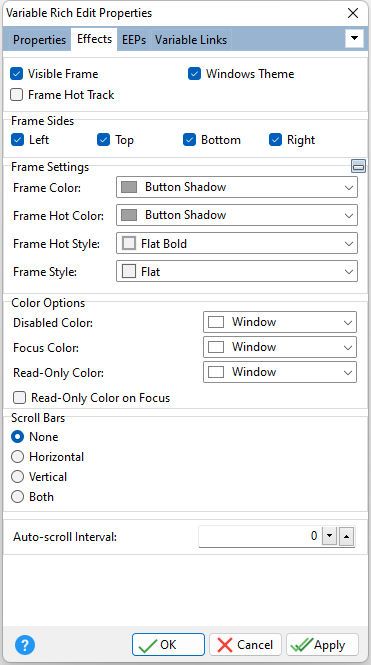Screen dimensions: 371x665
Task: Expand the Frame Style dropdown
Action: (x=237, y=271)
